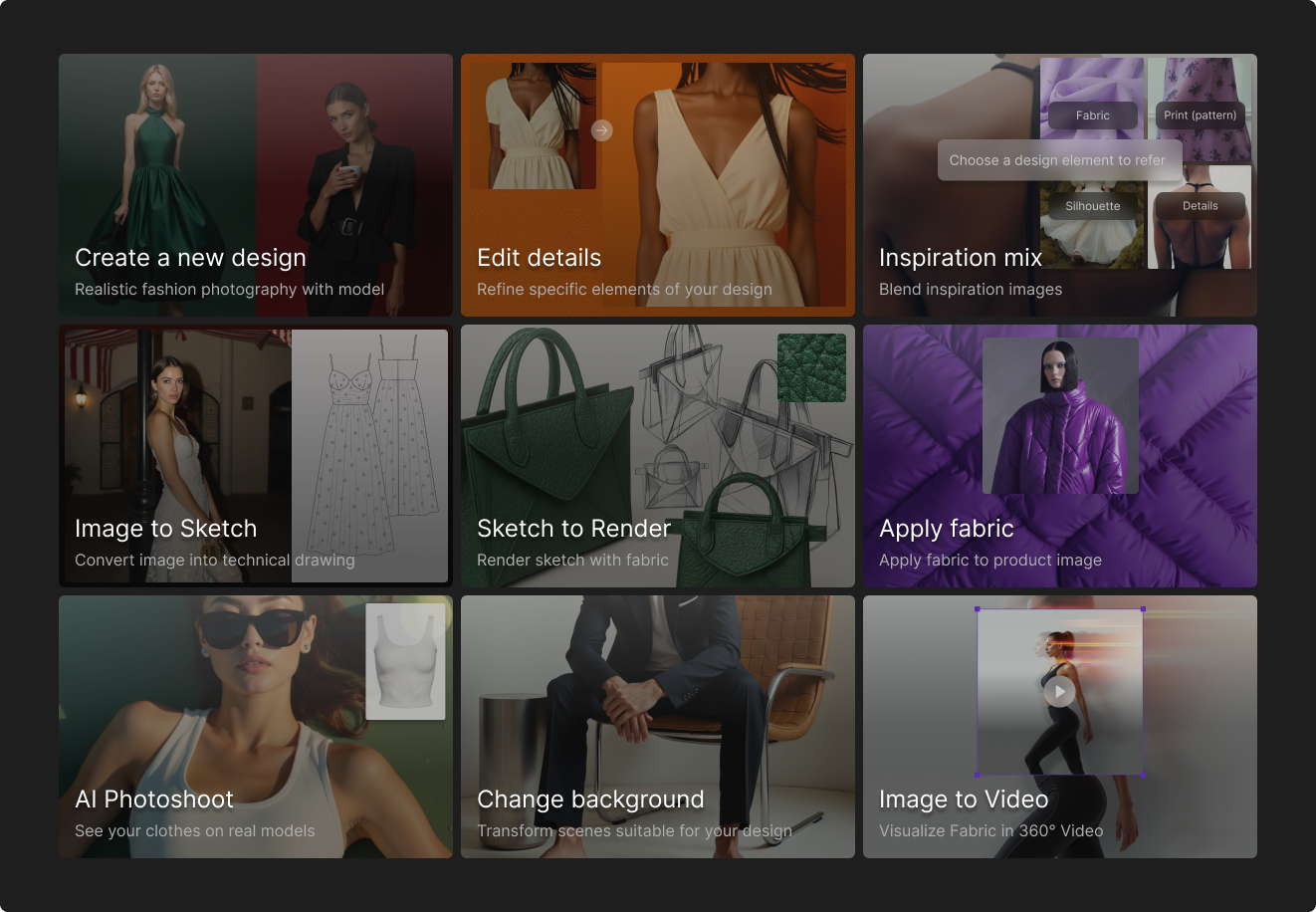This screenshot has height=912, width=1316.
Task: Click the small cream dress thumbnail
Action: pyautogui.click(x=533, y=126)
